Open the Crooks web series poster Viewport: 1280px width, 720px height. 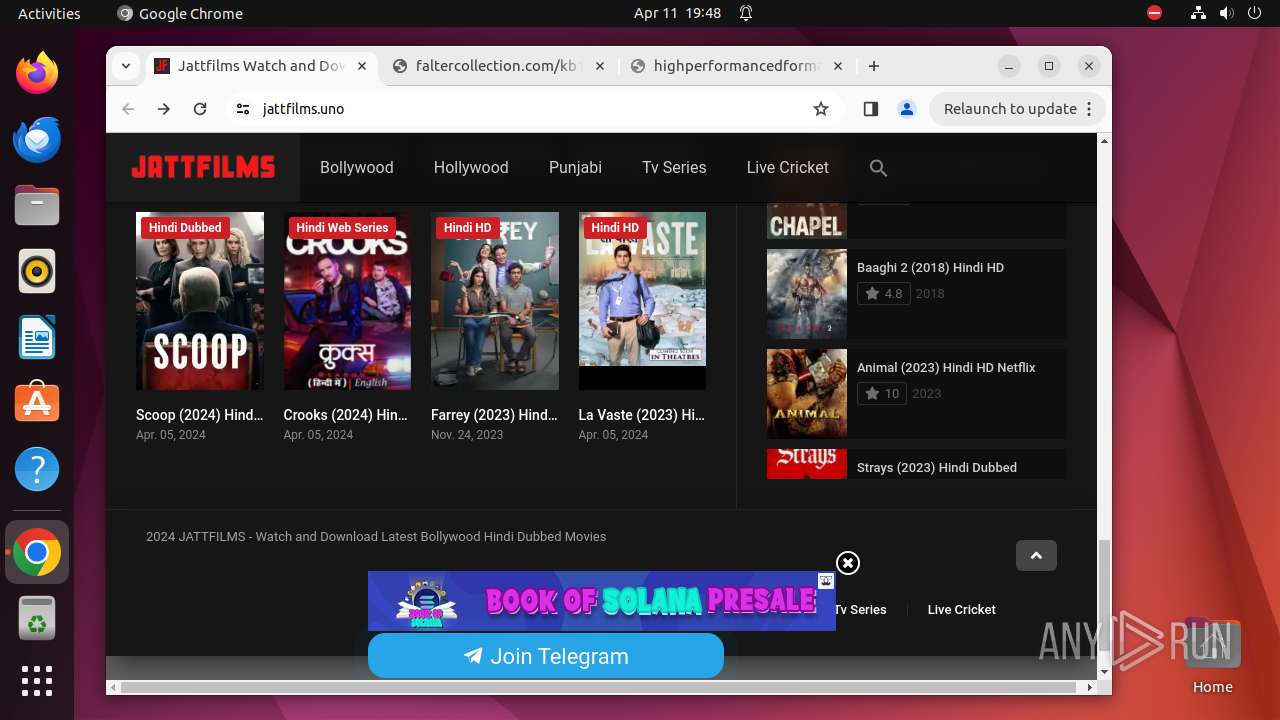347,301
